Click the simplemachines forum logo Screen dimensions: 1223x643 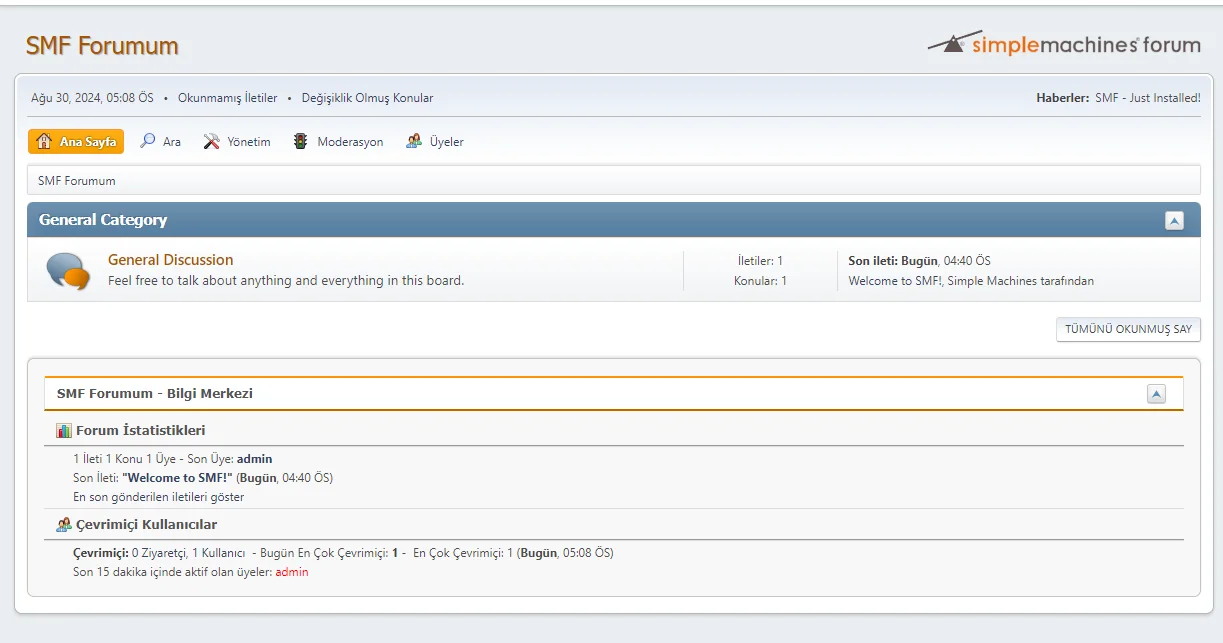click(1064, 44)
